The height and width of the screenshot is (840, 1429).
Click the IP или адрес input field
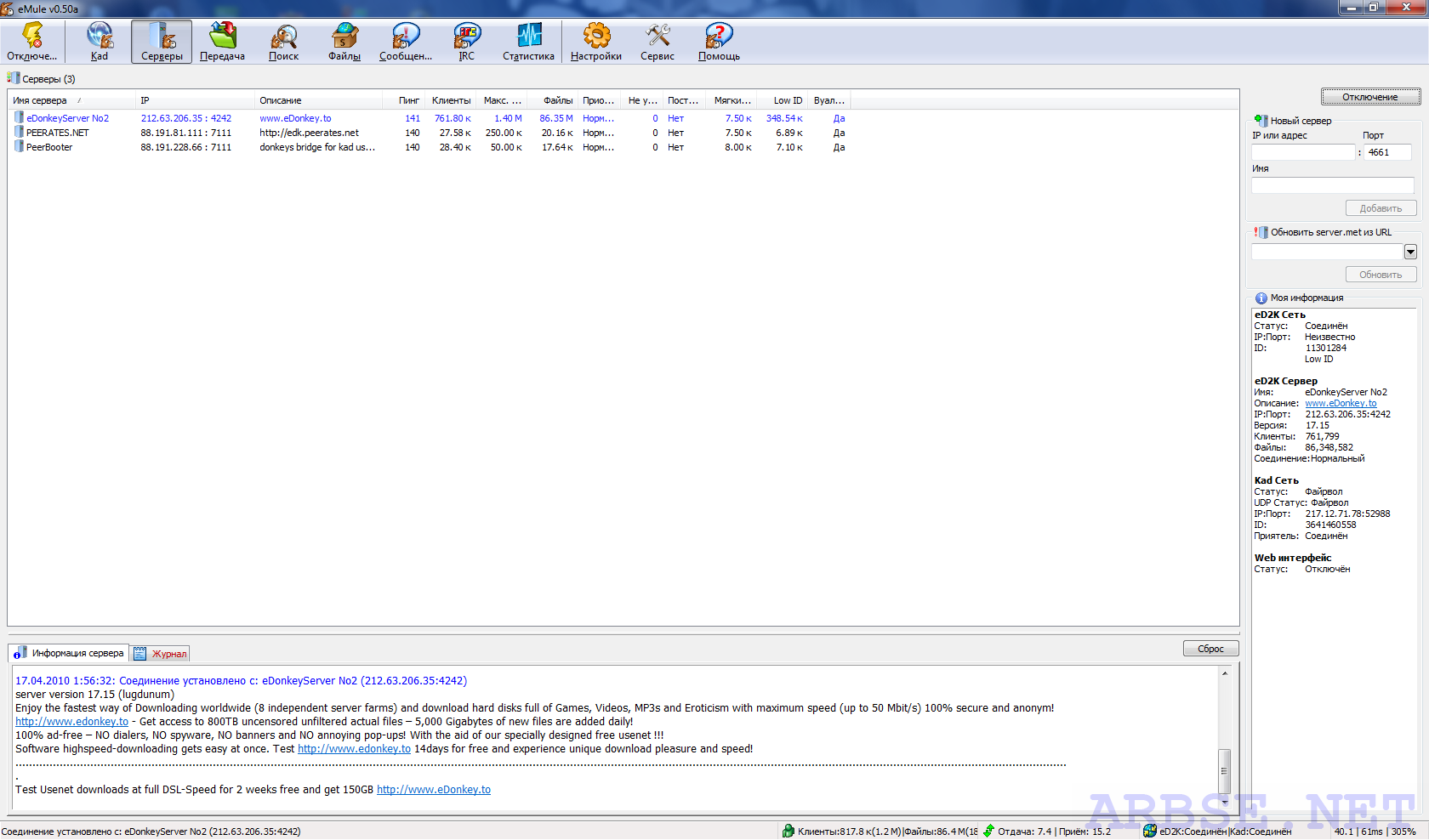(1303, 152)
